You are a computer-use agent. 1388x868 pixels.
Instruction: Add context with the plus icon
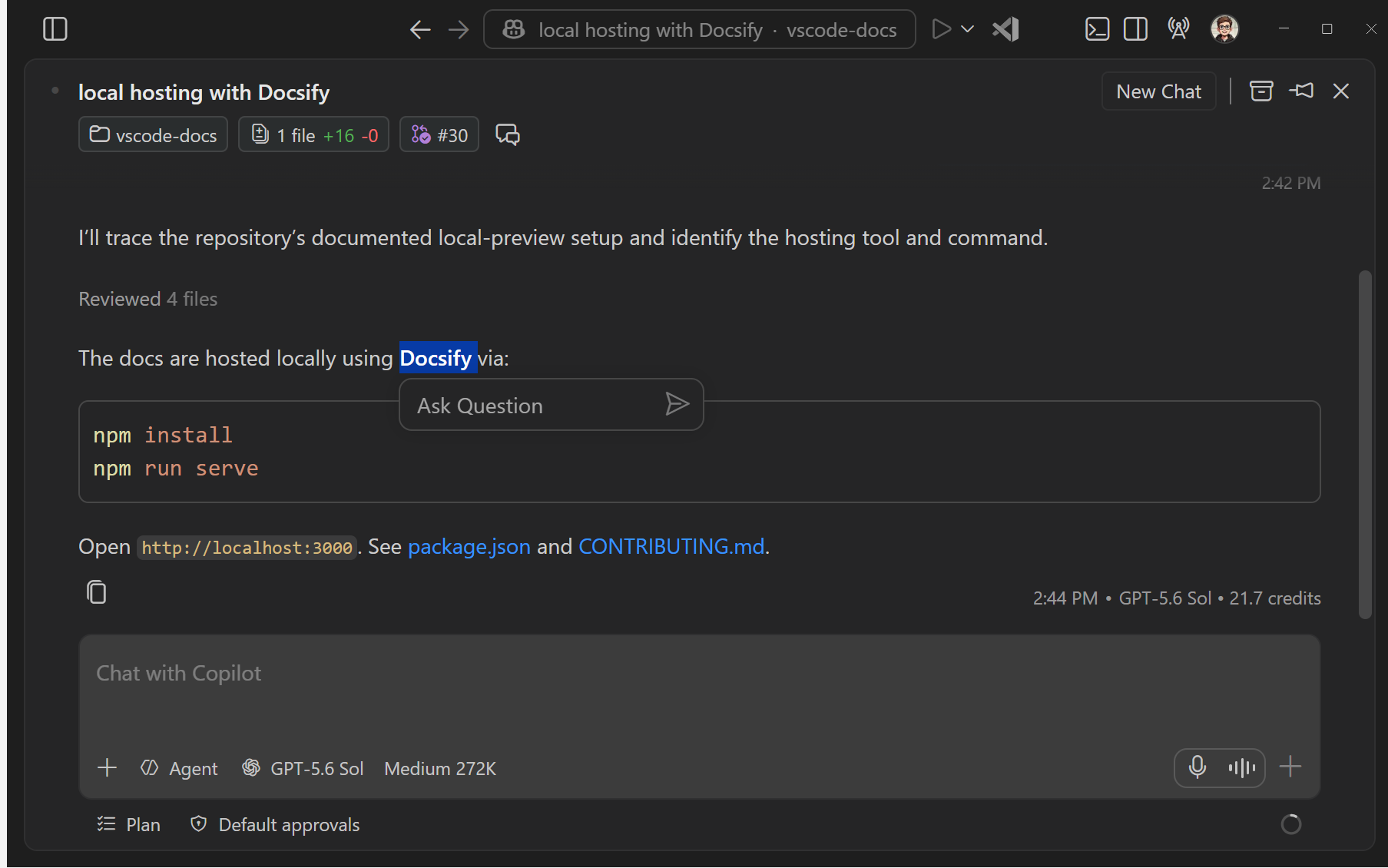click(x=108, y=767)
